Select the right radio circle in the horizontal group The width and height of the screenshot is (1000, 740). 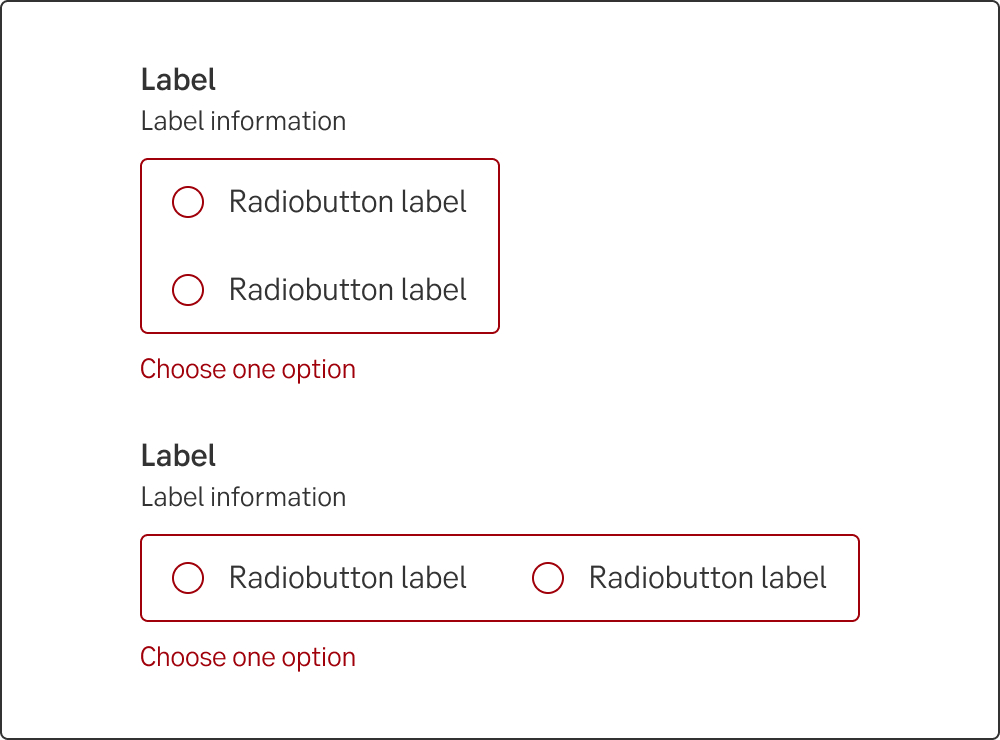click(548, 578)
